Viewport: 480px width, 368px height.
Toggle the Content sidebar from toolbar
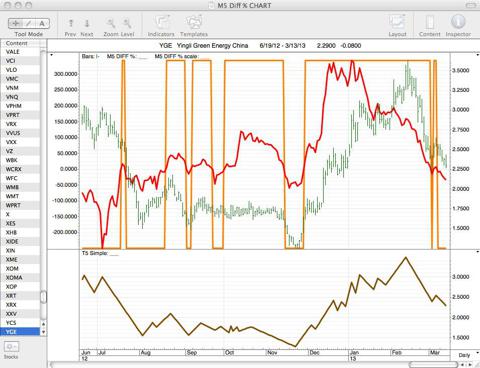[x=430, y=23]
